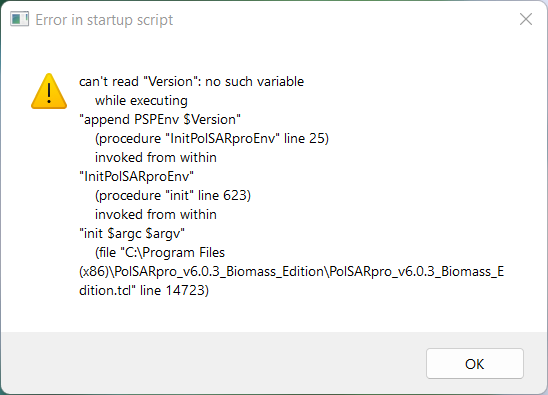The width and height of the screenshot is (548, 395).
Task: Click the second "invoked from within" line
Action: (156, 214)
